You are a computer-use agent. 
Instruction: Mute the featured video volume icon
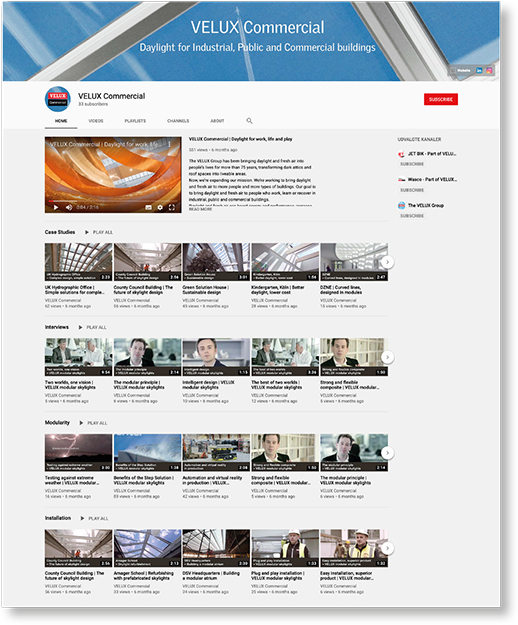[x=69, y=207]
